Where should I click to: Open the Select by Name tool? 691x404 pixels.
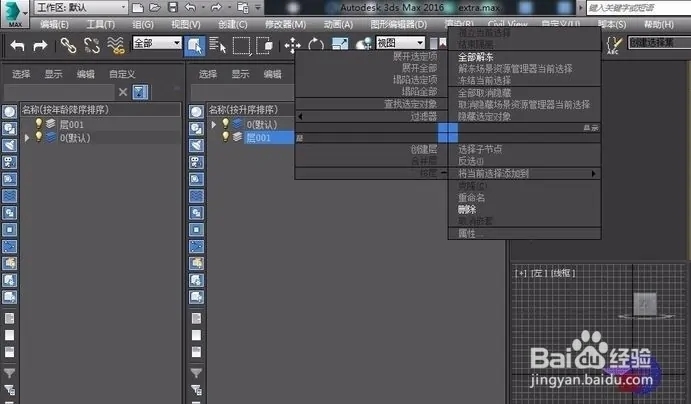[218, 45]
